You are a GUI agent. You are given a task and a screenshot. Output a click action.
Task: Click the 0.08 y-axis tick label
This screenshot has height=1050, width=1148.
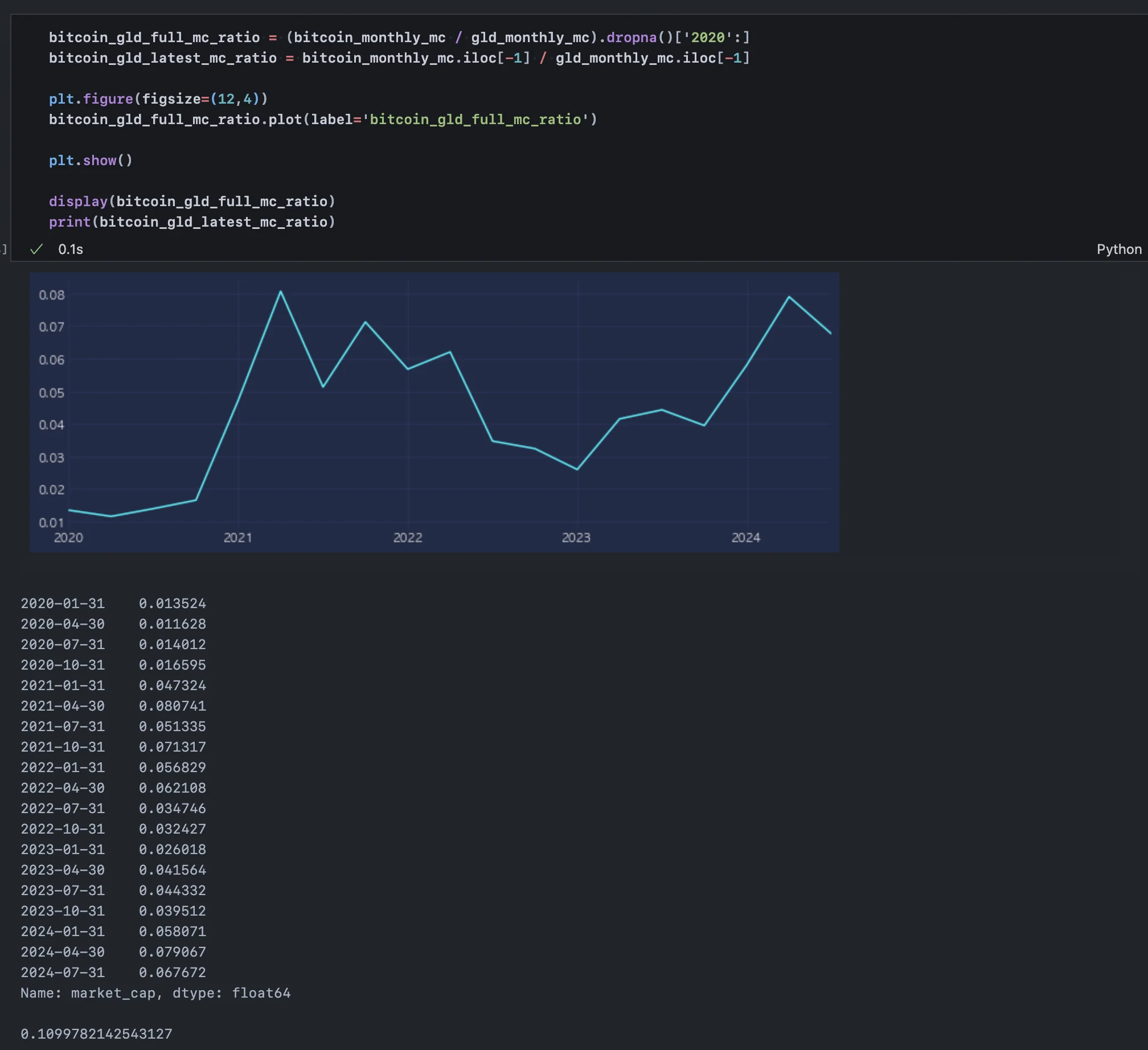point(51,295)
